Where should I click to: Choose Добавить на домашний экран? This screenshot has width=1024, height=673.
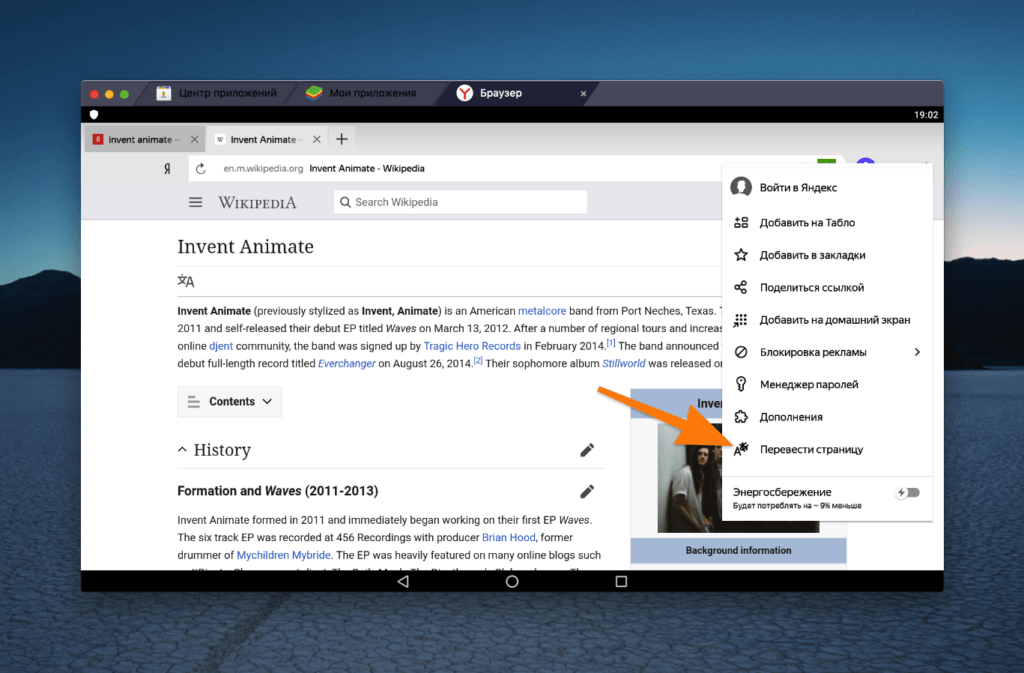[x=827, y=320]
